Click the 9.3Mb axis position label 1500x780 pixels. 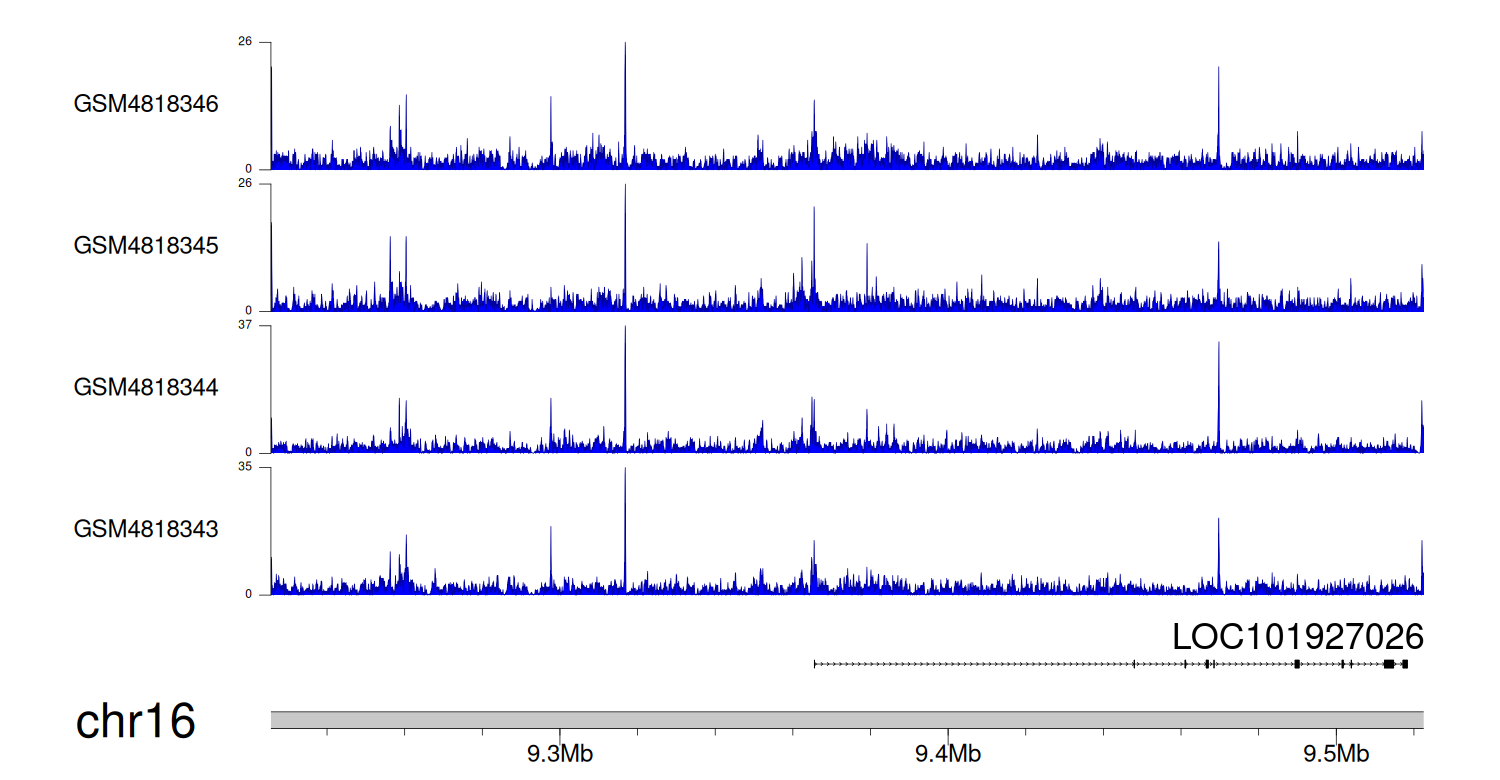point(560,753)
